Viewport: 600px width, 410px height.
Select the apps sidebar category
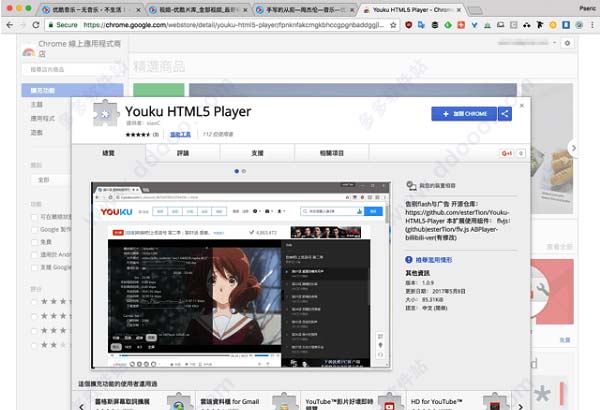pyautogui.click(x=42, y=118)
